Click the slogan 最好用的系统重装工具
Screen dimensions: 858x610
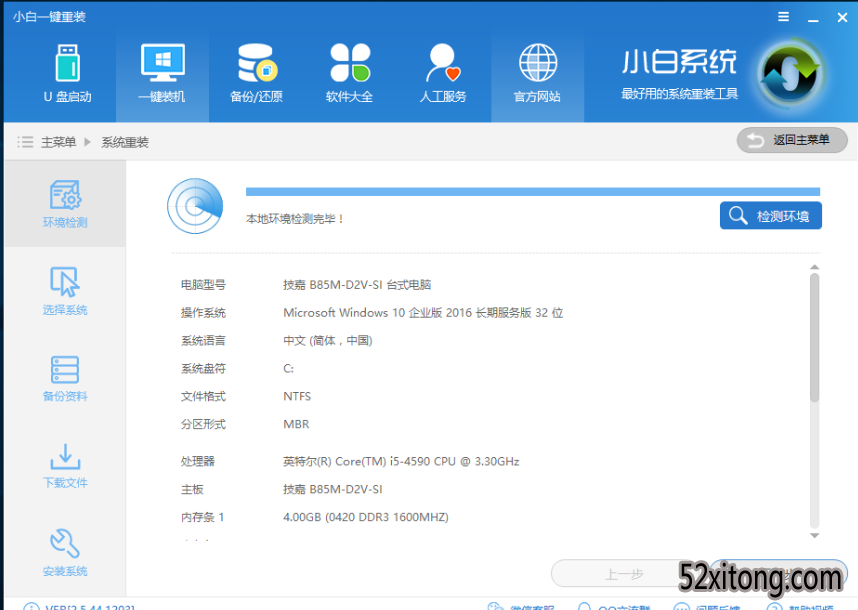680,94
